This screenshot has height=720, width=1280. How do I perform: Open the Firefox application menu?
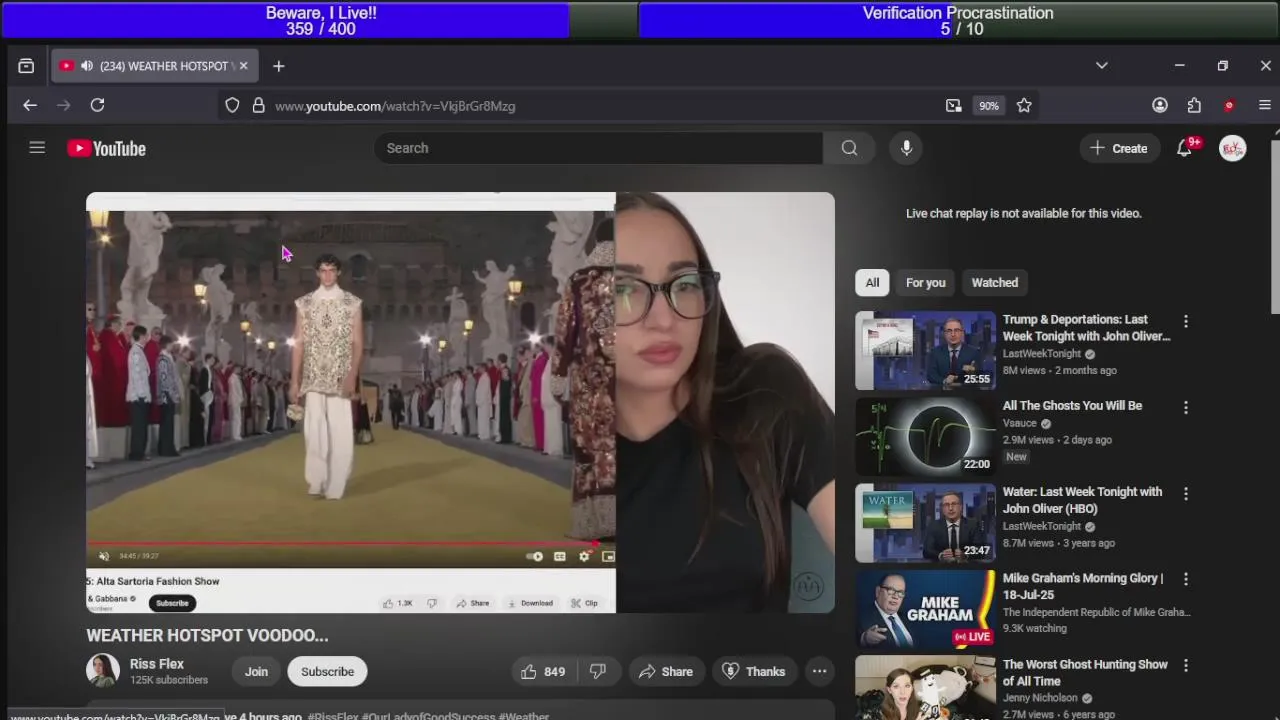coord(1264,105)
